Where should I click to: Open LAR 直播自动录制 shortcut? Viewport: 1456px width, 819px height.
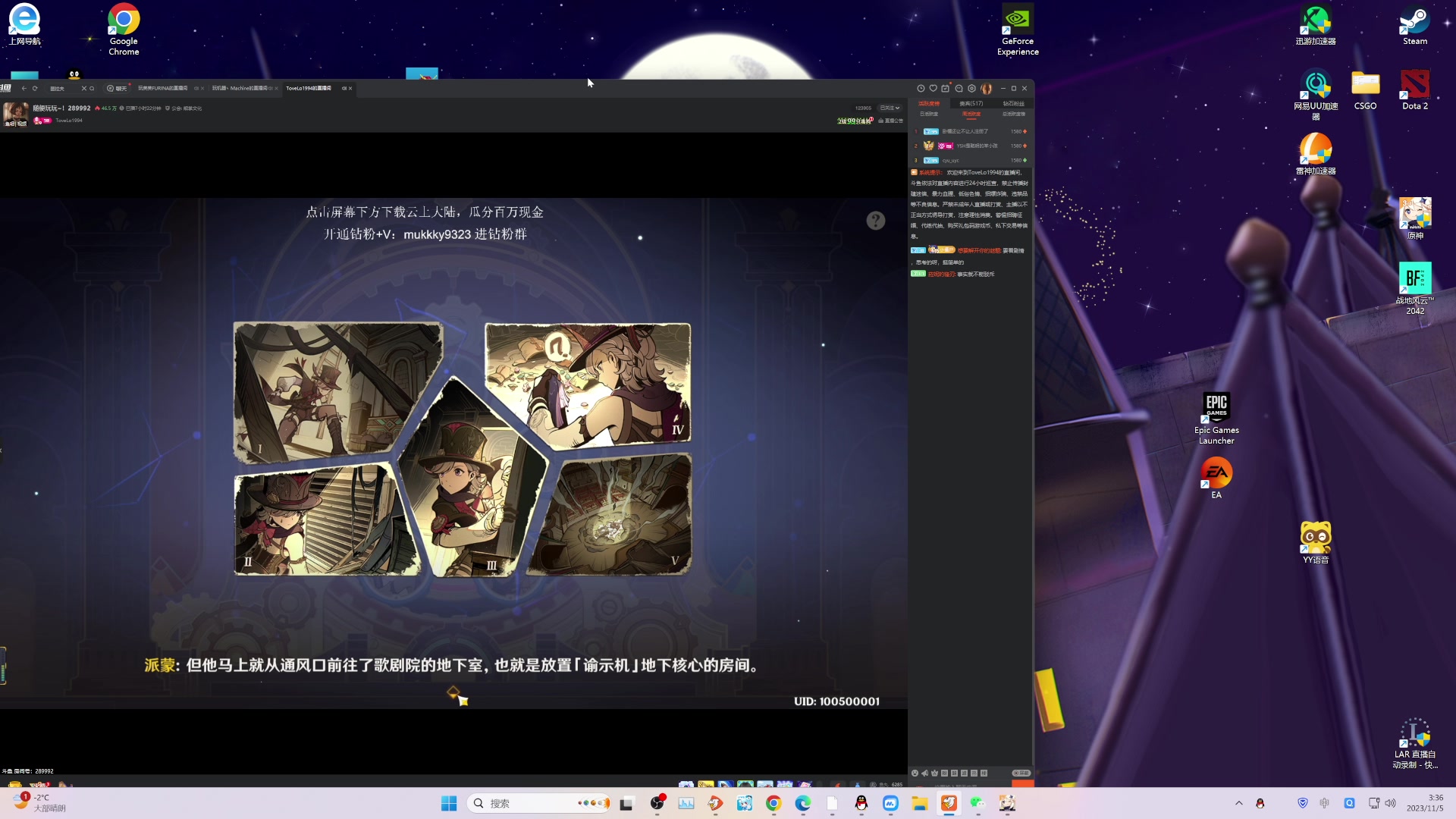tap(1415, 744)
